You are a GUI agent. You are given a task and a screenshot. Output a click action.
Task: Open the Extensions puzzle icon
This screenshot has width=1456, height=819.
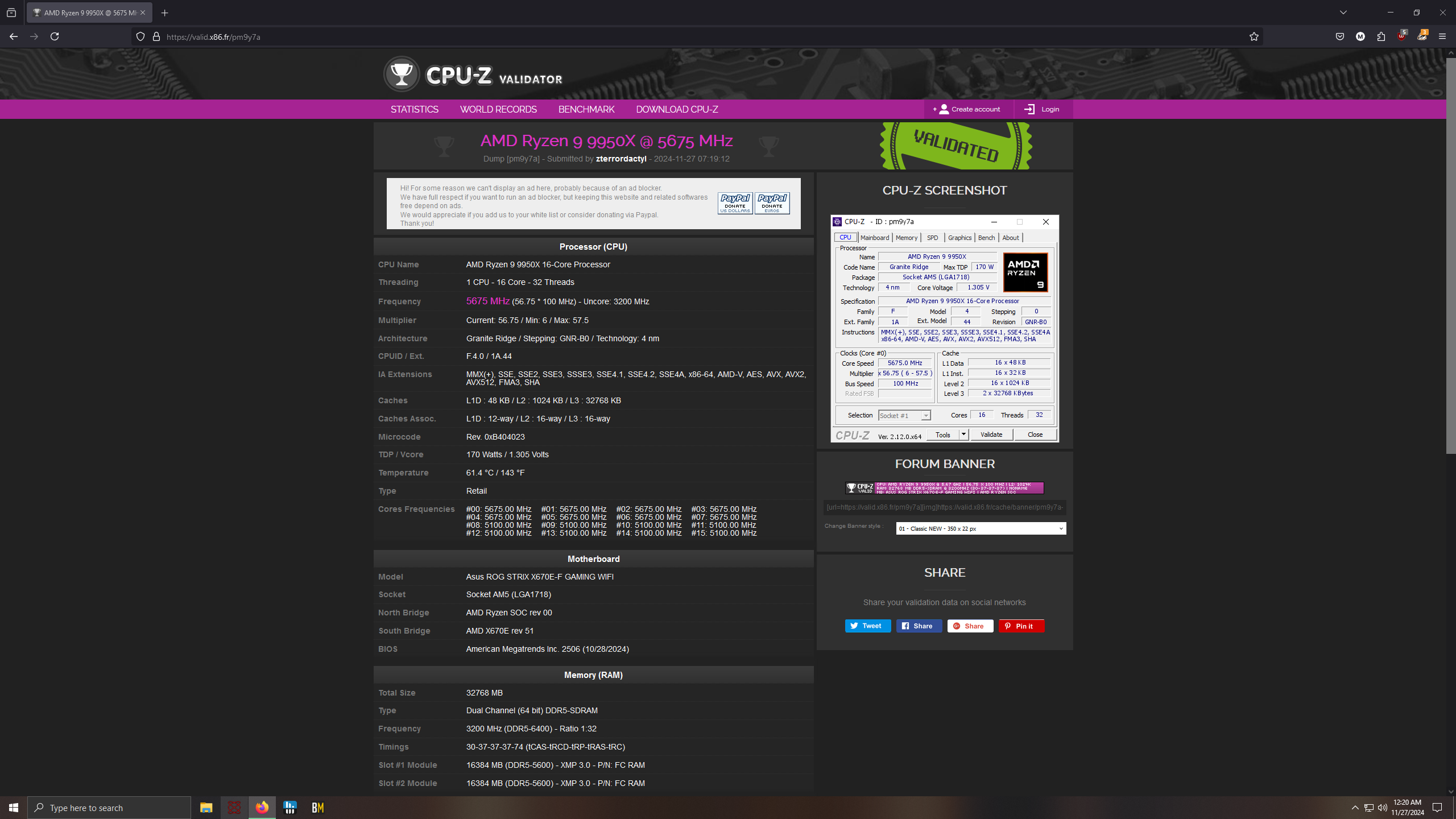pyautogui.click(x=1381, y=36)
